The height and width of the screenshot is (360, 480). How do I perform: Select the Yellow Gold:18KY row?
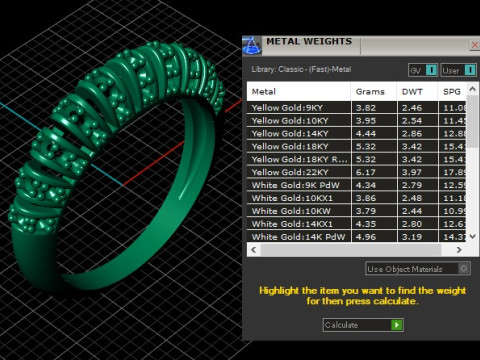(x=356, y=146)
